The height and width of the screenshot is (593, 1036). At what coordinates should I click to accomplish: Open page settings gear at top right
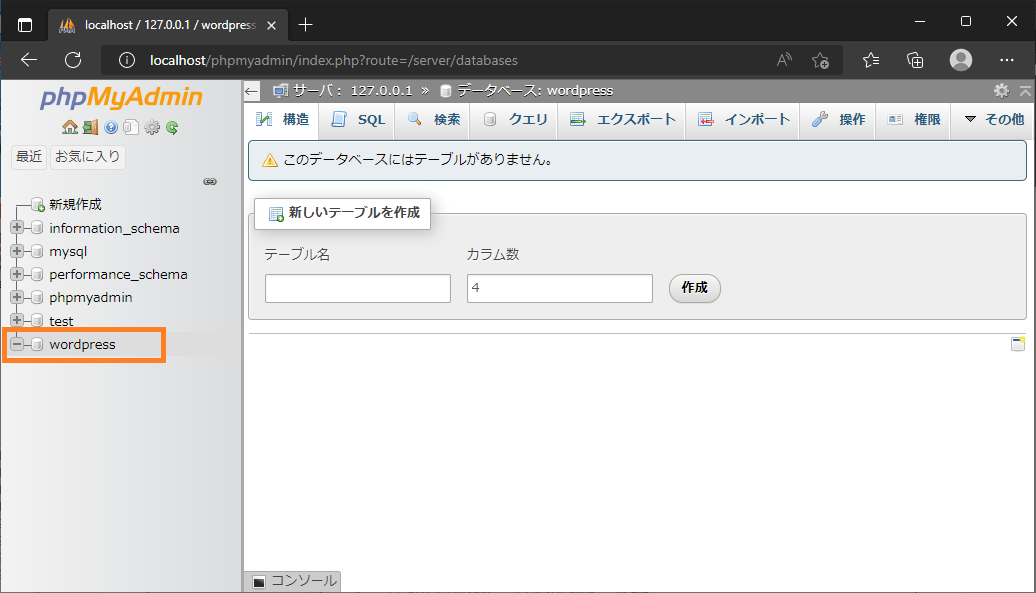pyautogui.click(x=1002, y=90)
